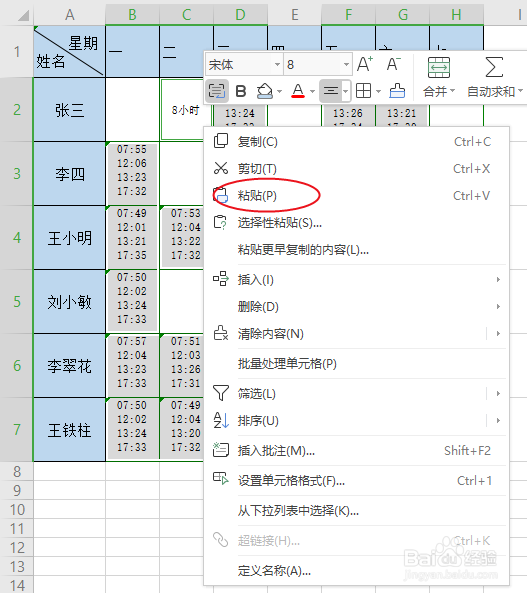
Task: Toggle Bold formatting in mini toolbar
Action: click(241, 91)
